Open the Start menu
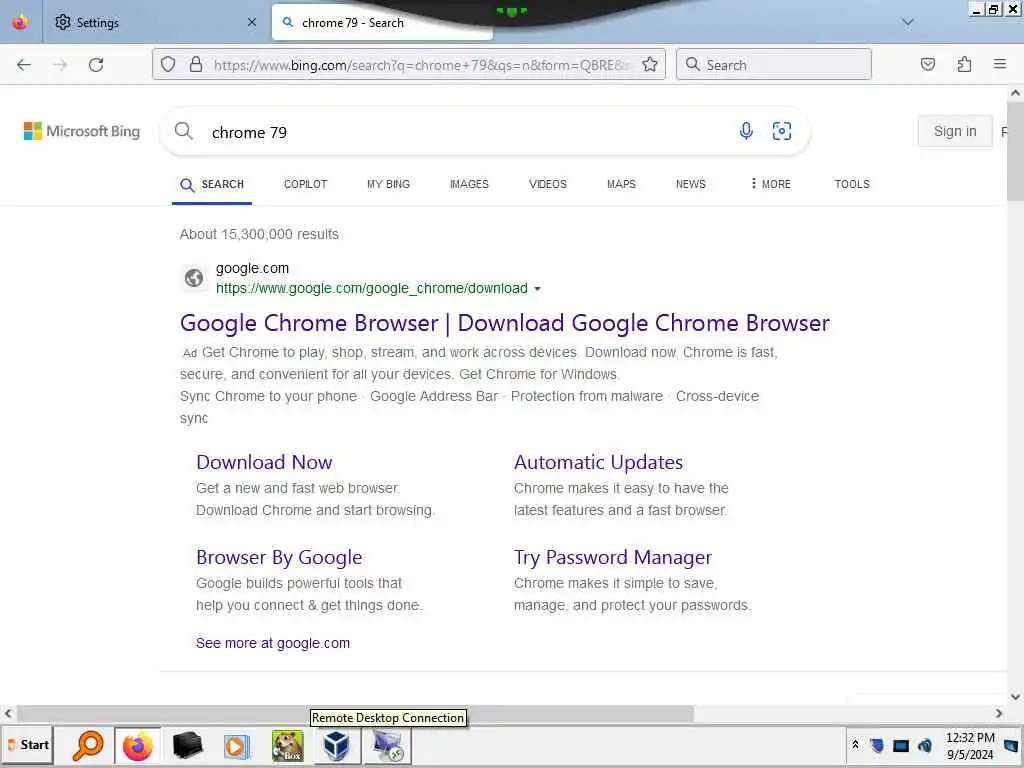Image resolution: width=1024 pixels, height=768 pixels. click(28, 745)
